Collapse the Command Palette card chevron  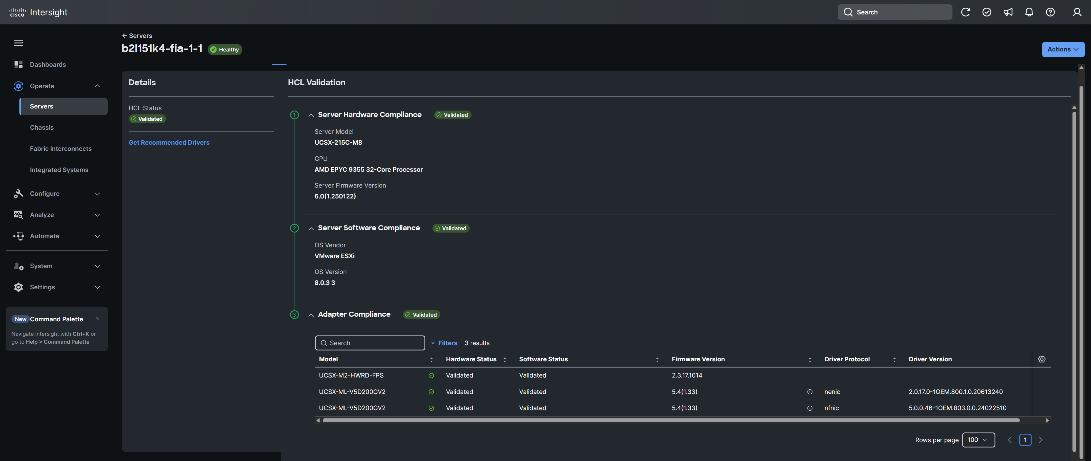(x=97, y=319)
